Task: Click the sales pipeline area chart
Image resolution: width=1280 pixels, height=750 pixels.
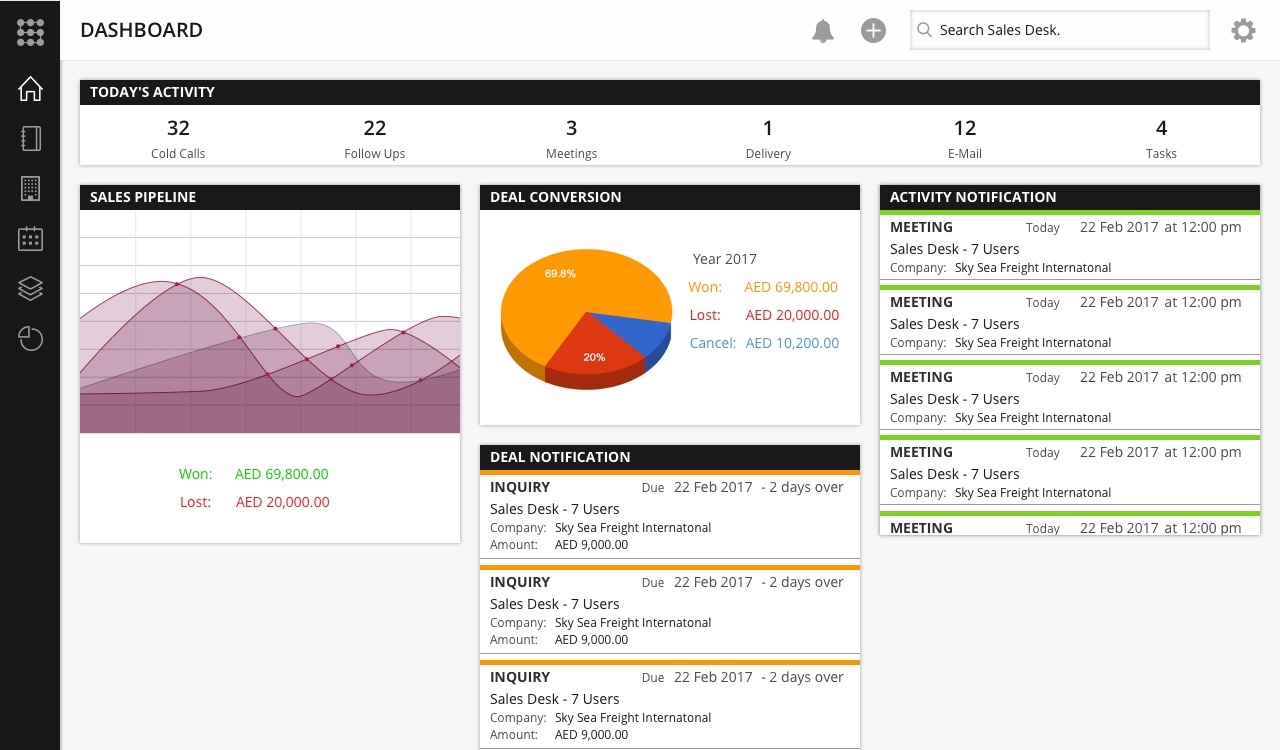Action: [270, 322]
